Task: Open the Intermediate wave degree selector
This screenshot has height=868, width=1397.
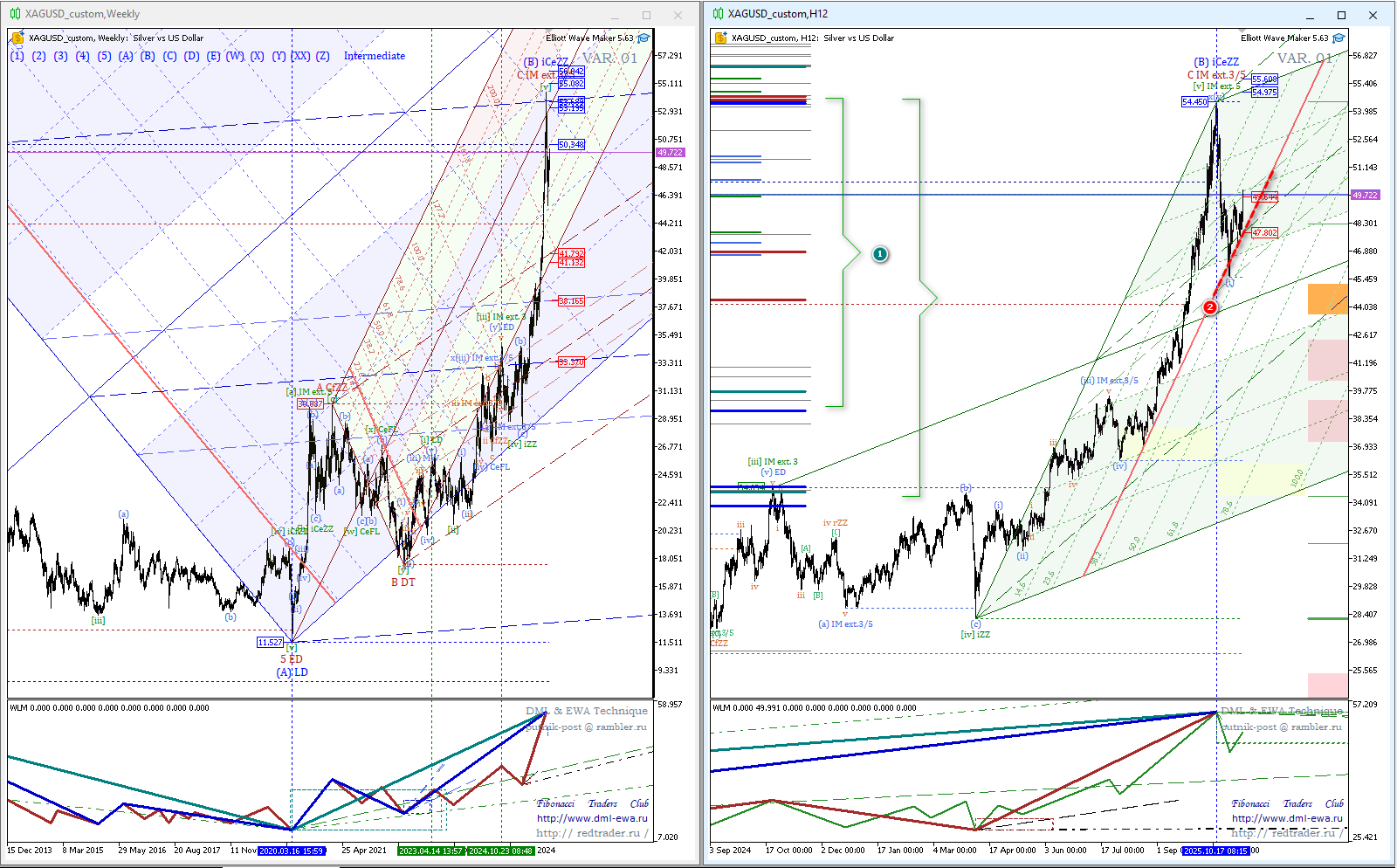Action: click(x=374, y=56)
